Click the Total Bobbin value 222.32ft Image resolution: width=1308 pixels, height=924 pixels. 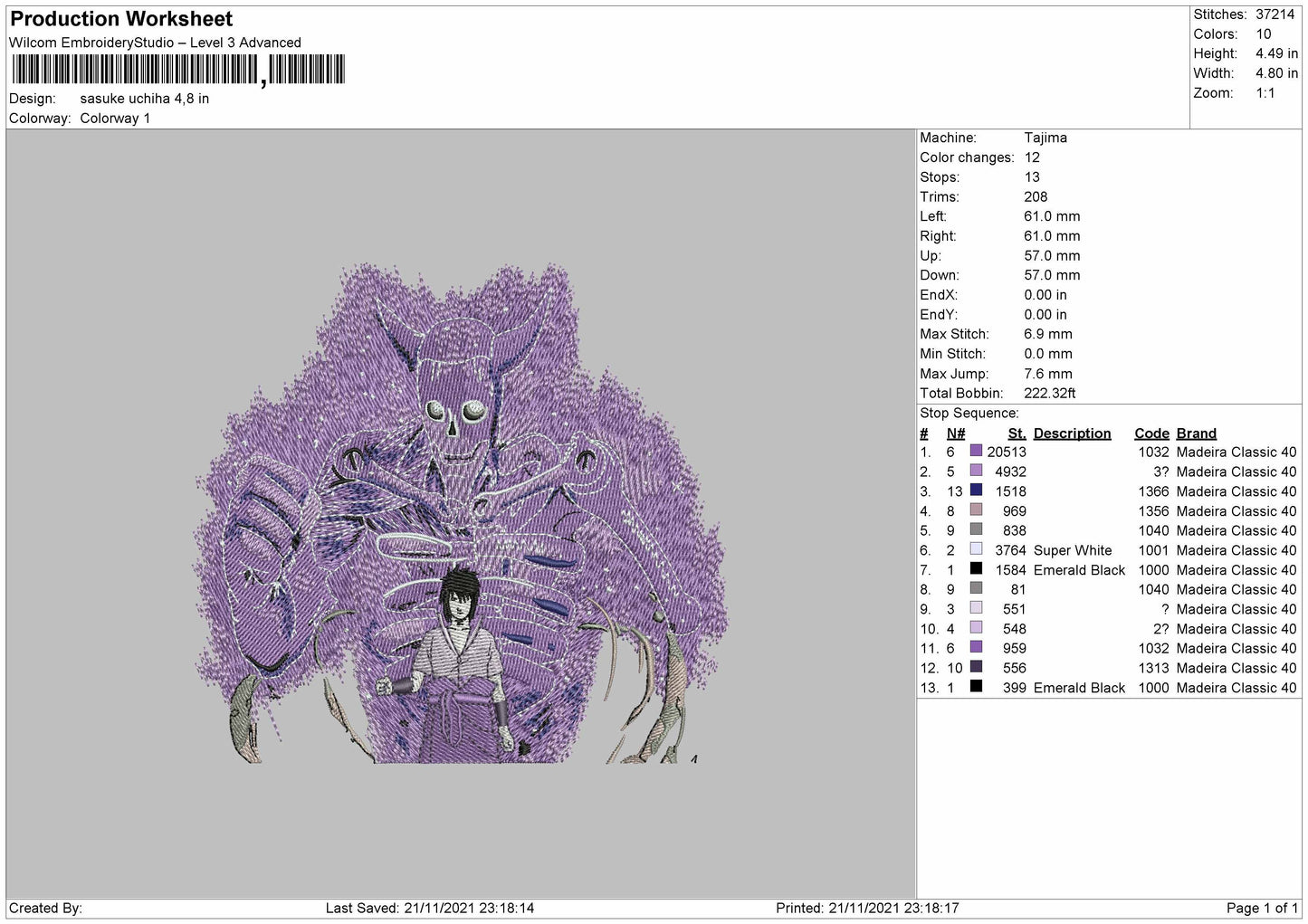(x=1050, y=394)
